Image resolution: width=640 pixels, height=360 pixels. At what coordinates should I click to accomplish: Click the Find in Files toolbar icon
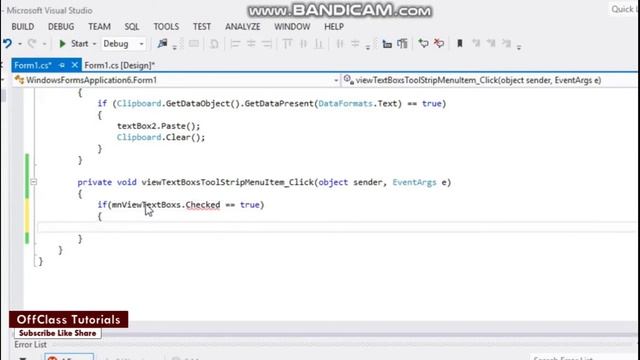coord(162,43)
